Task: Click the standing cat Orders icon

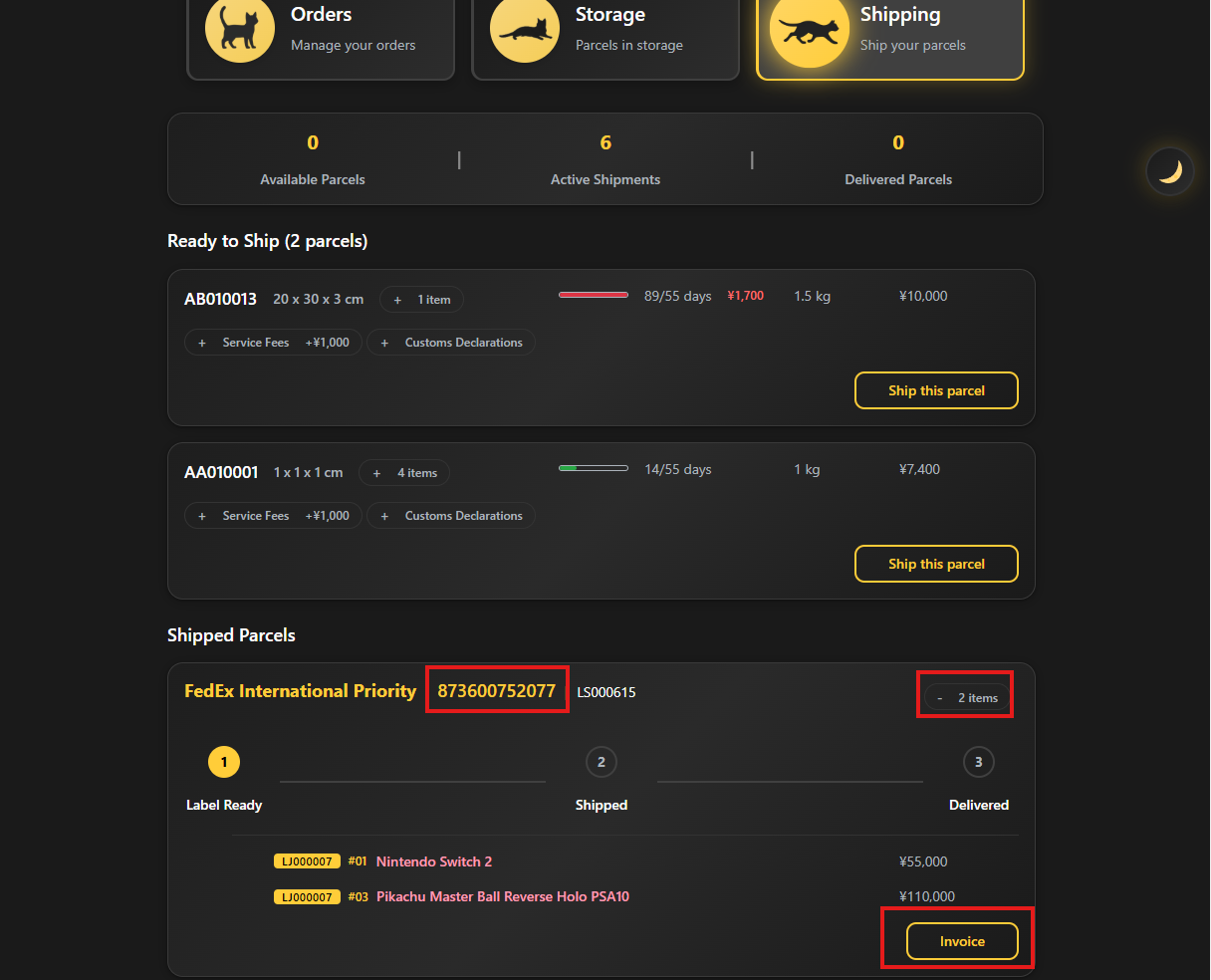Action: click(x=239, y=28)
